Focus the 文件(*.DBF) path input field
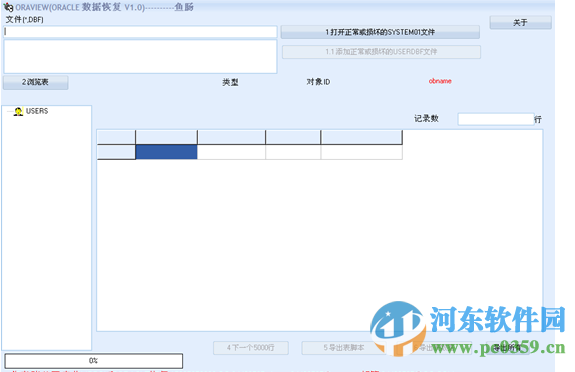The image size is (575, 372). tap(140, 32)
